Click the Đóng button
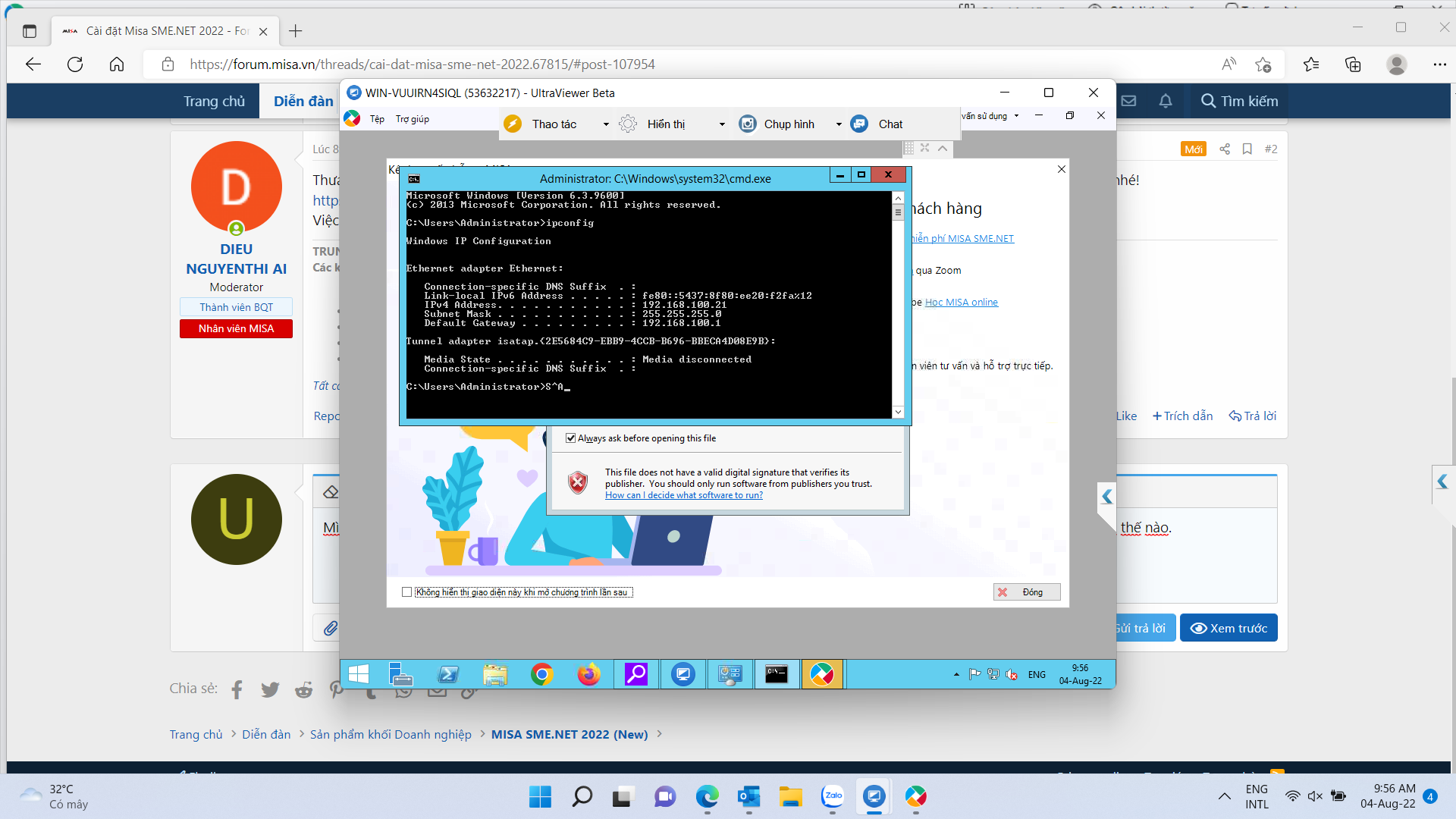The width and height of the screenshot is (1456, 819). (x=1027, y=592)
